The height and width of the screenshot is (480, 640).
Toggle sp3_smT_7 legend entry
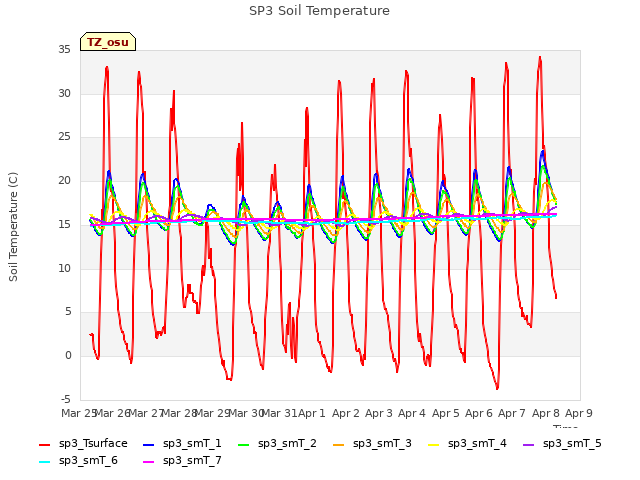182,461
